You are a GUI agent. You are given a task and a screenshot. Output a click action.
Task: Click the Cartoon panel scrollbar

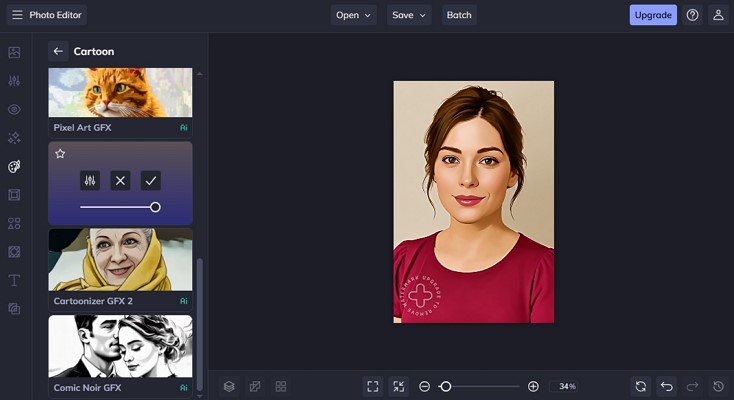(200, 324)
